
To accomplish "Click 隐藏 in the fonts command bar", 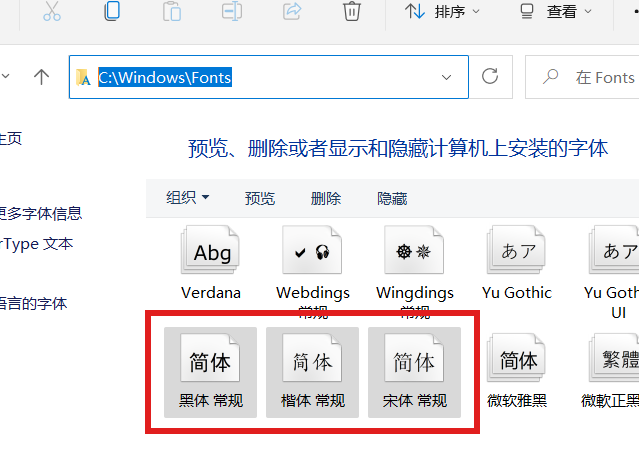I will point(392,198).
